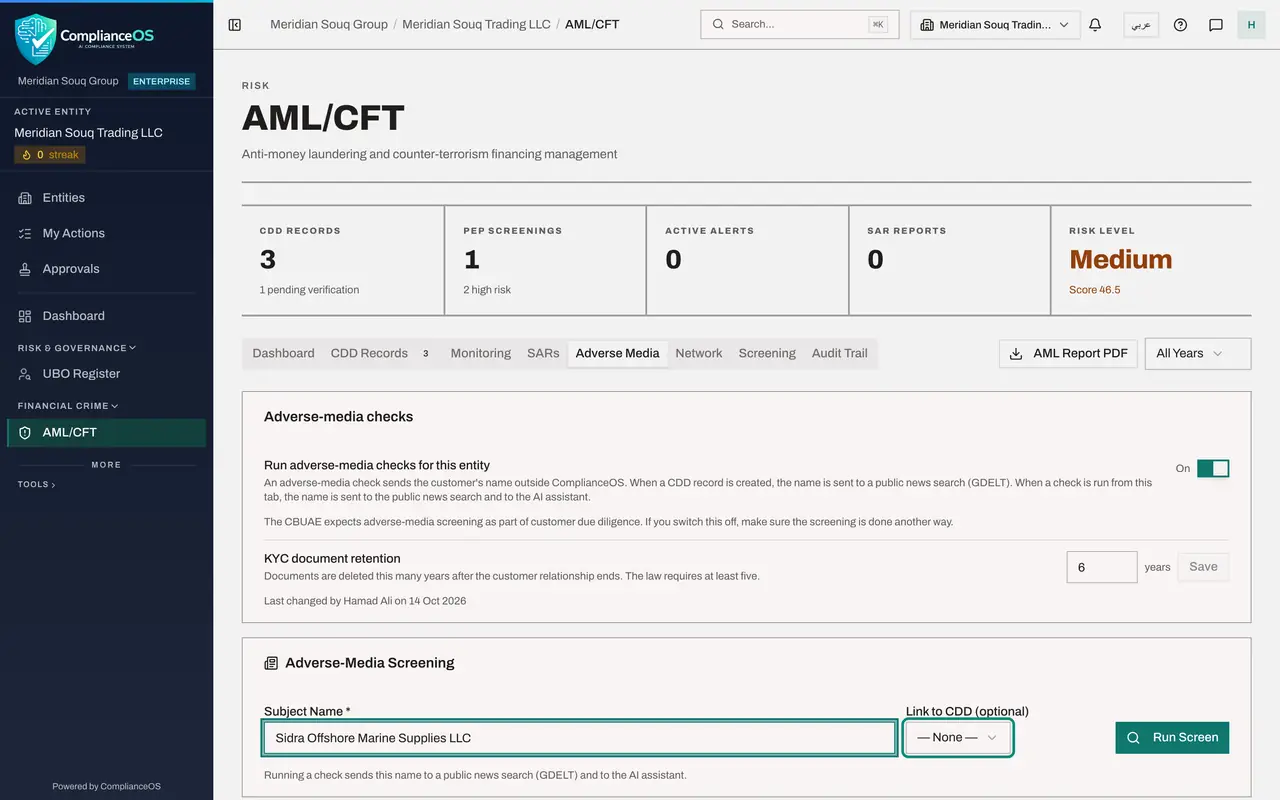This screenshot has width=1280, height=800.
Task: Open the chat message icon
Action: 1216,25
